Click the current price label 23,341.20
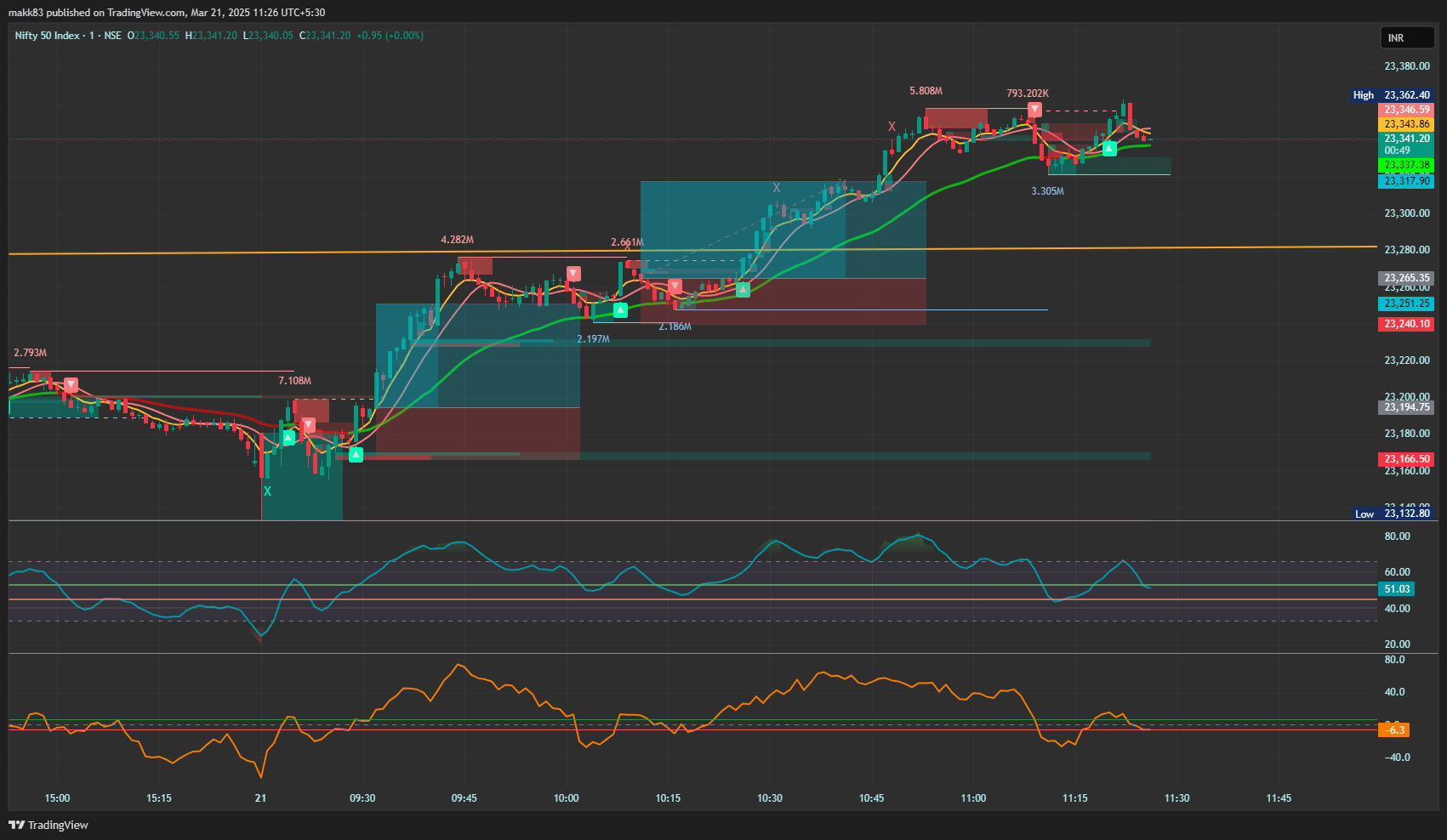This screenshot has height=840, width=1447. [1406, 139]
